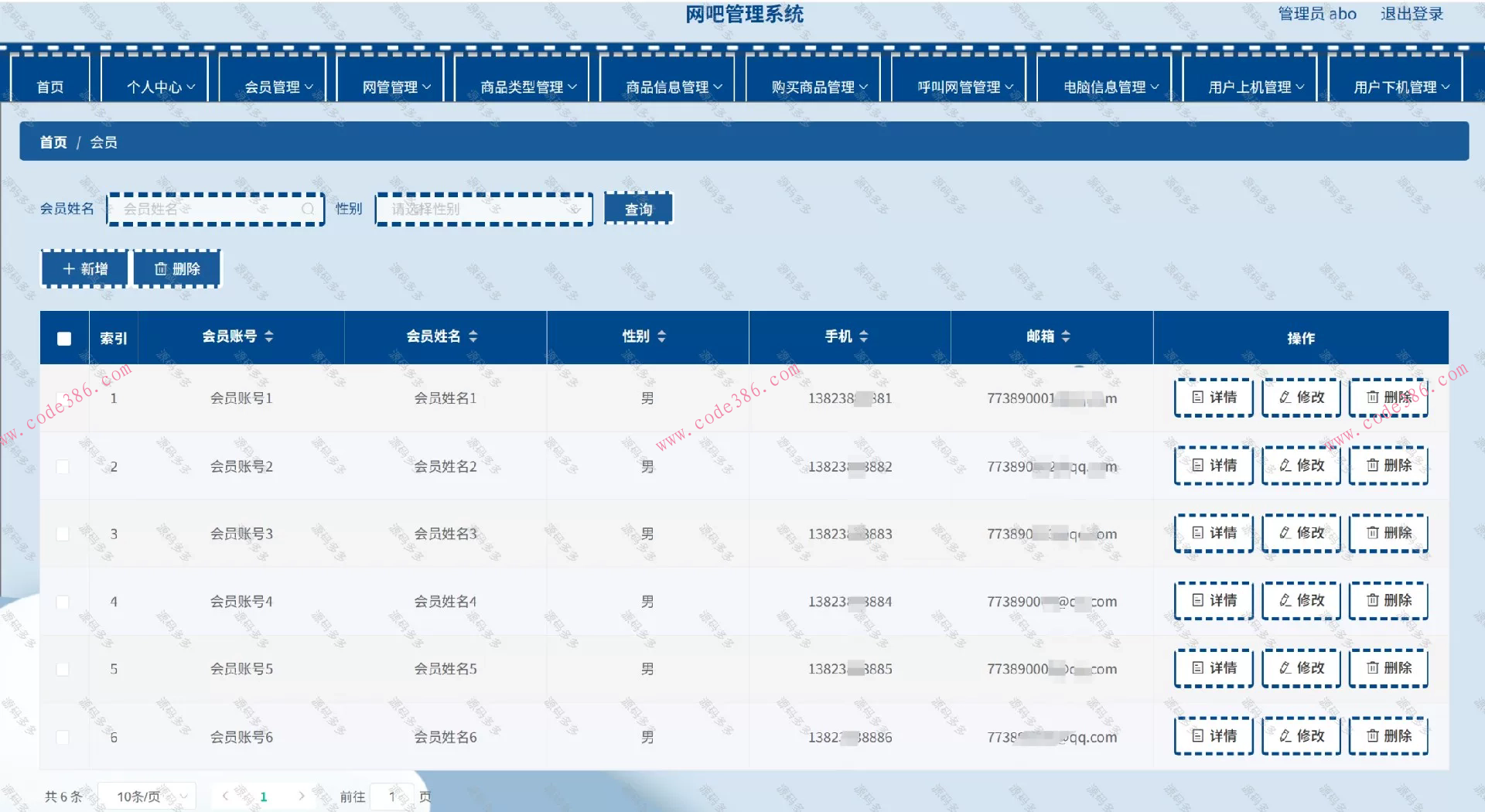The height and width of the screenshot is (812, 1485).
Task: Click 删除 for 会员账号6
Action: coord(1388,735)
